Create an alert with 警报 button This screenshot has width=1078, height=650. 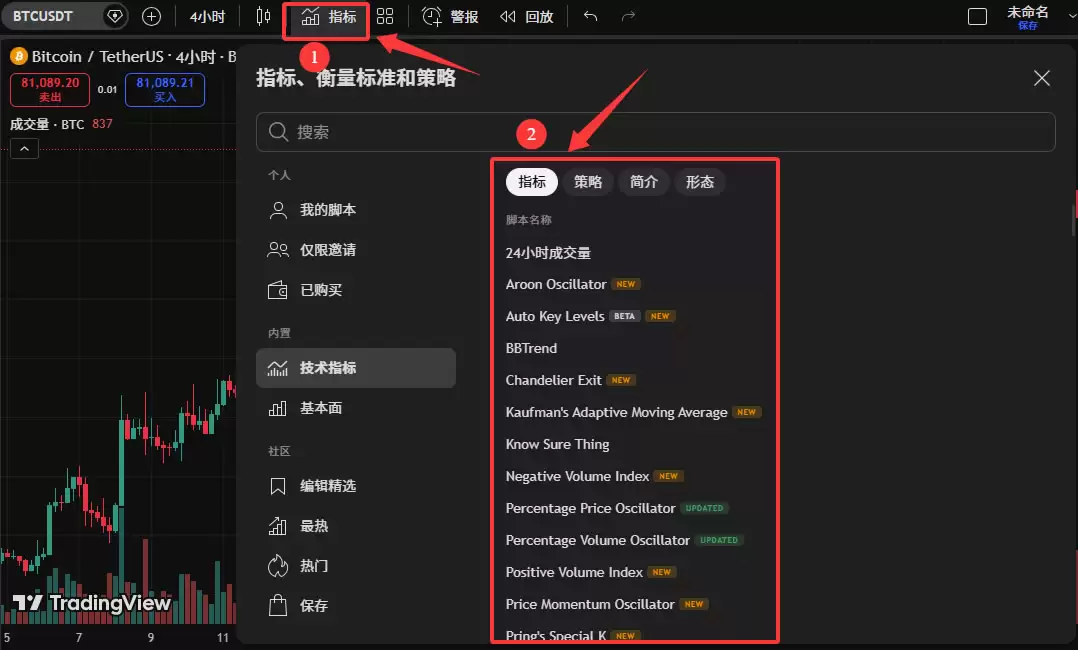coord(450,17)
